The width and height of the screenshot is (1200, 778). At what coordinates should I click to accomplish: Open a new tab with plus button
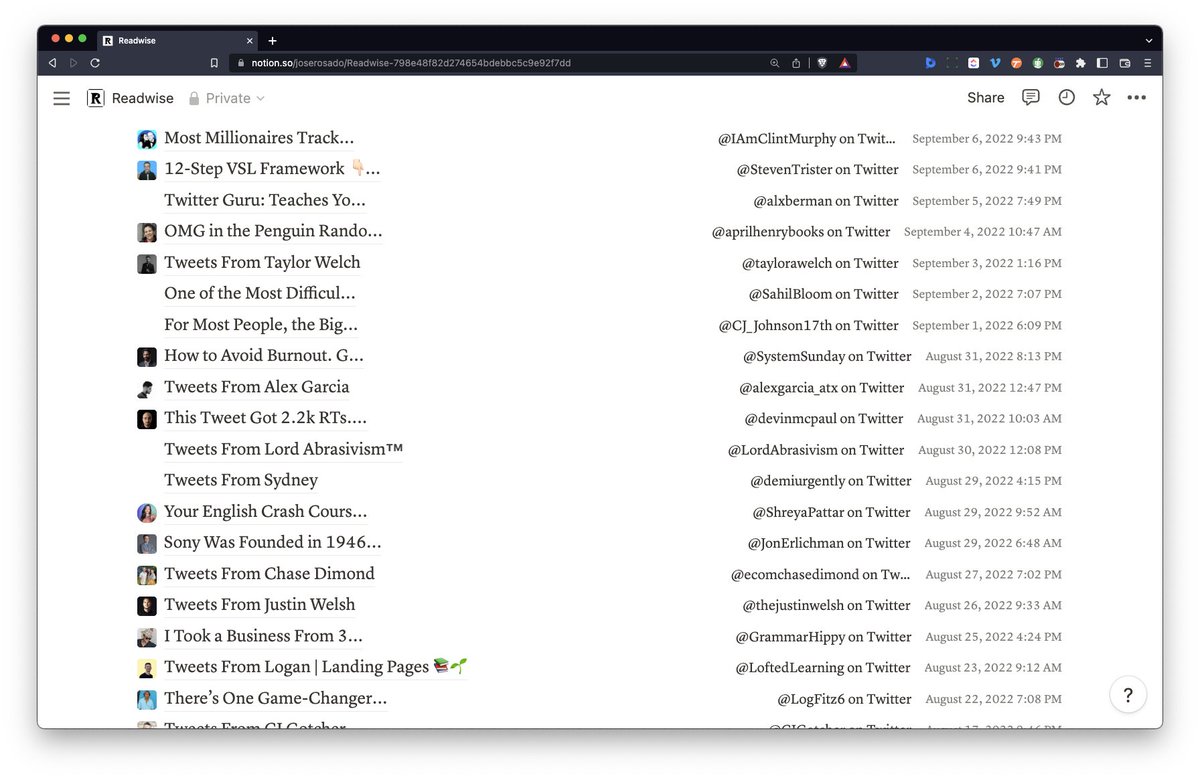click(272, 41)
